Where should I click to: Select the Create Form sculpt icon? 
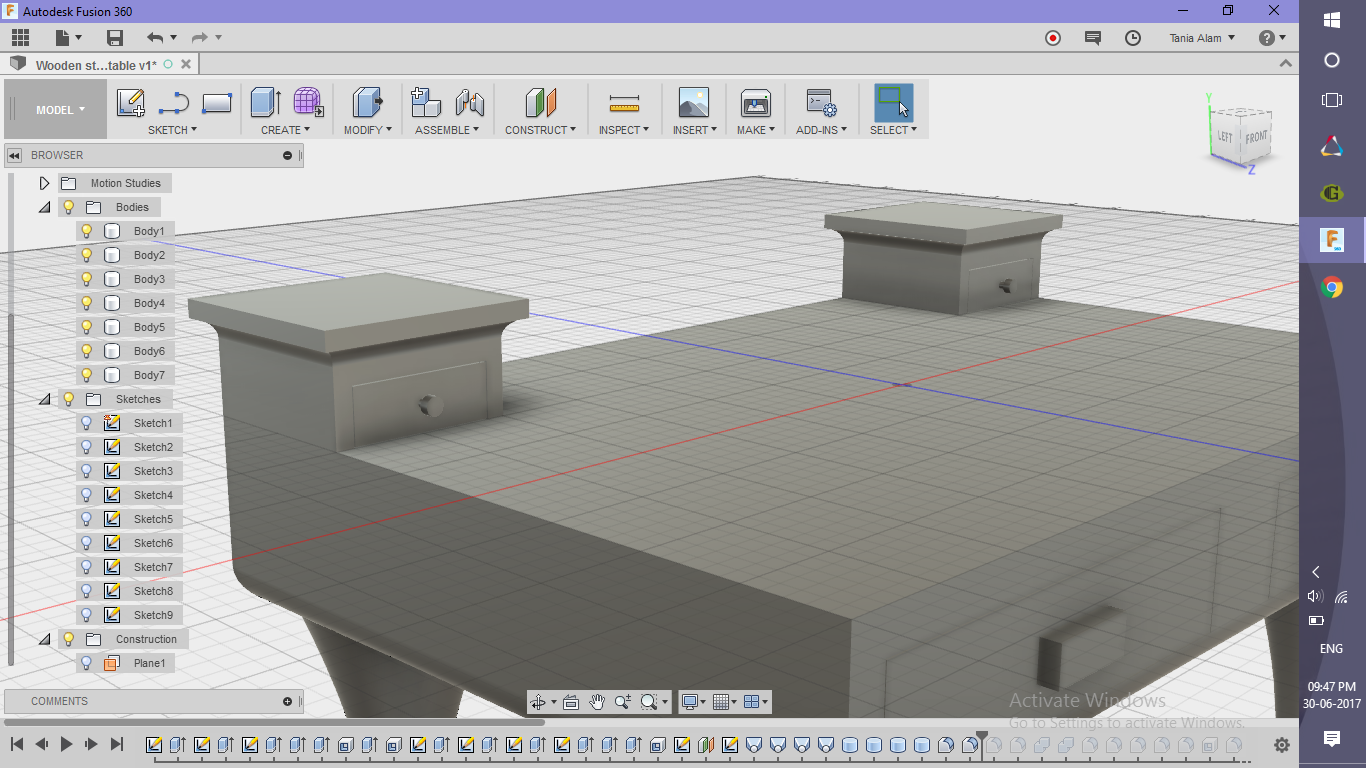pos(308,103)
